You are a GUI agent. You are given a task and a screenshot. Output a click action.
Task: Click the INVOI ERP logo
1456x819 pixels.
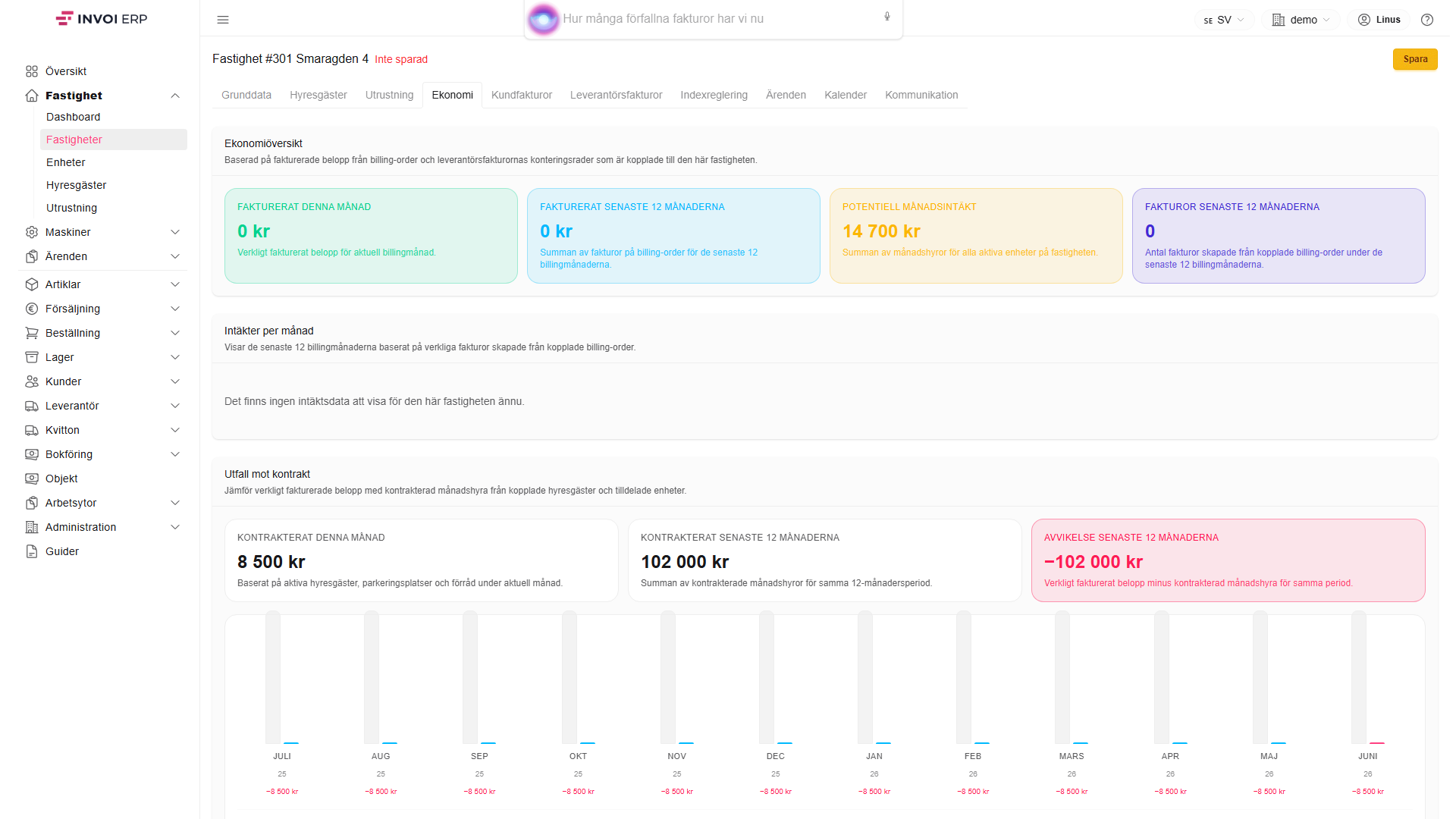[102, 19]
